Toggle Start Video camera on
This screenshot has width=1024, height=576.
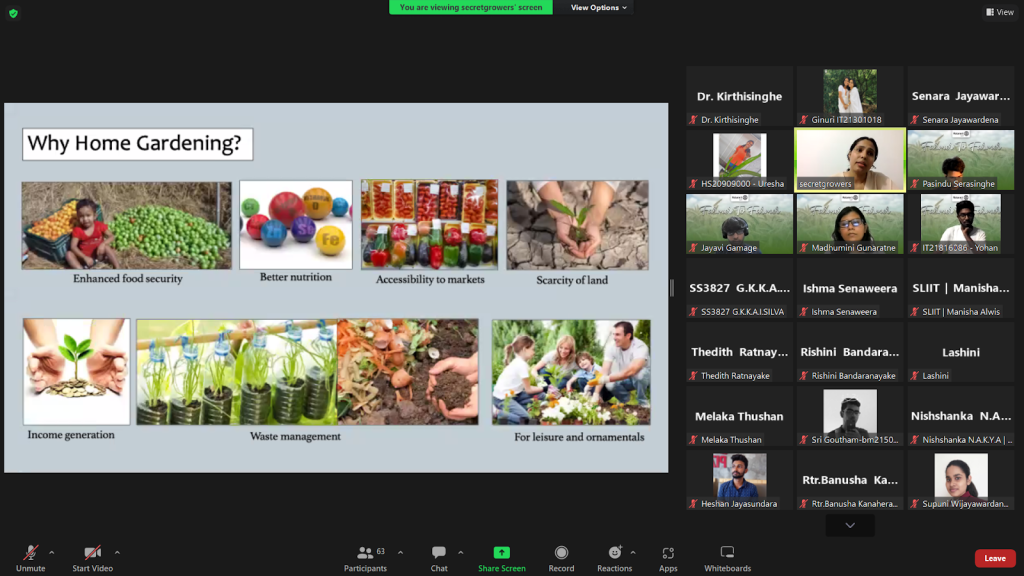click(92, 553)
